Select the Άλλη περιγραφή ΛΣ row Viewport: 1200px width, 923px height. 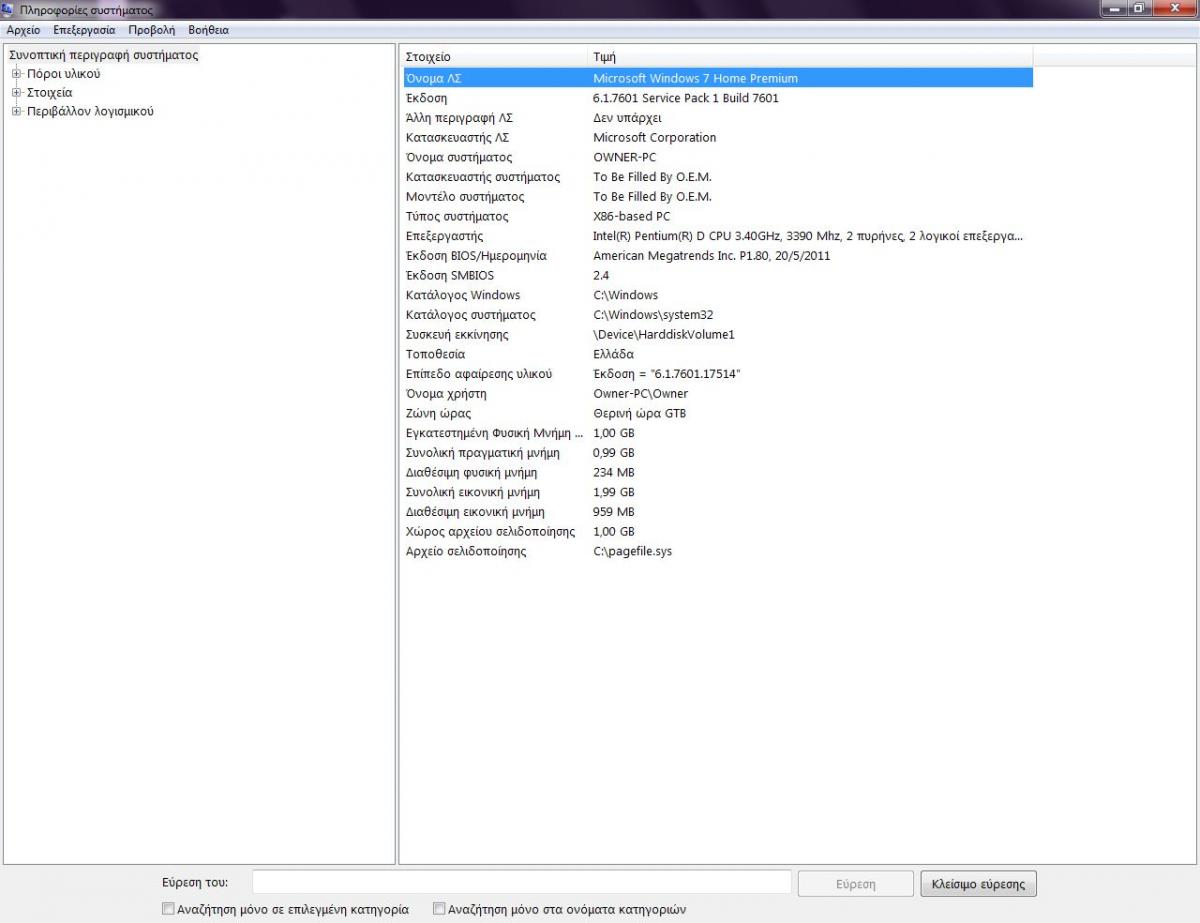coord(717,118)
